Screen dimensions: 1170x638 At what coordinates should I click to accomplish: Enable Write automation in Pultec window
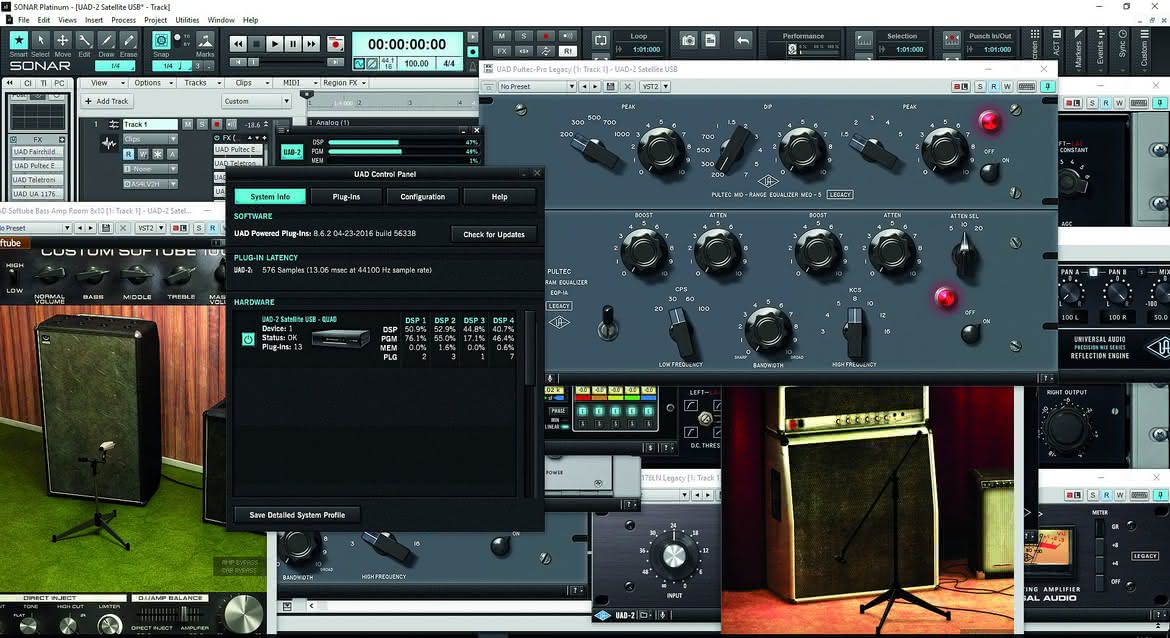[1007, 87]
